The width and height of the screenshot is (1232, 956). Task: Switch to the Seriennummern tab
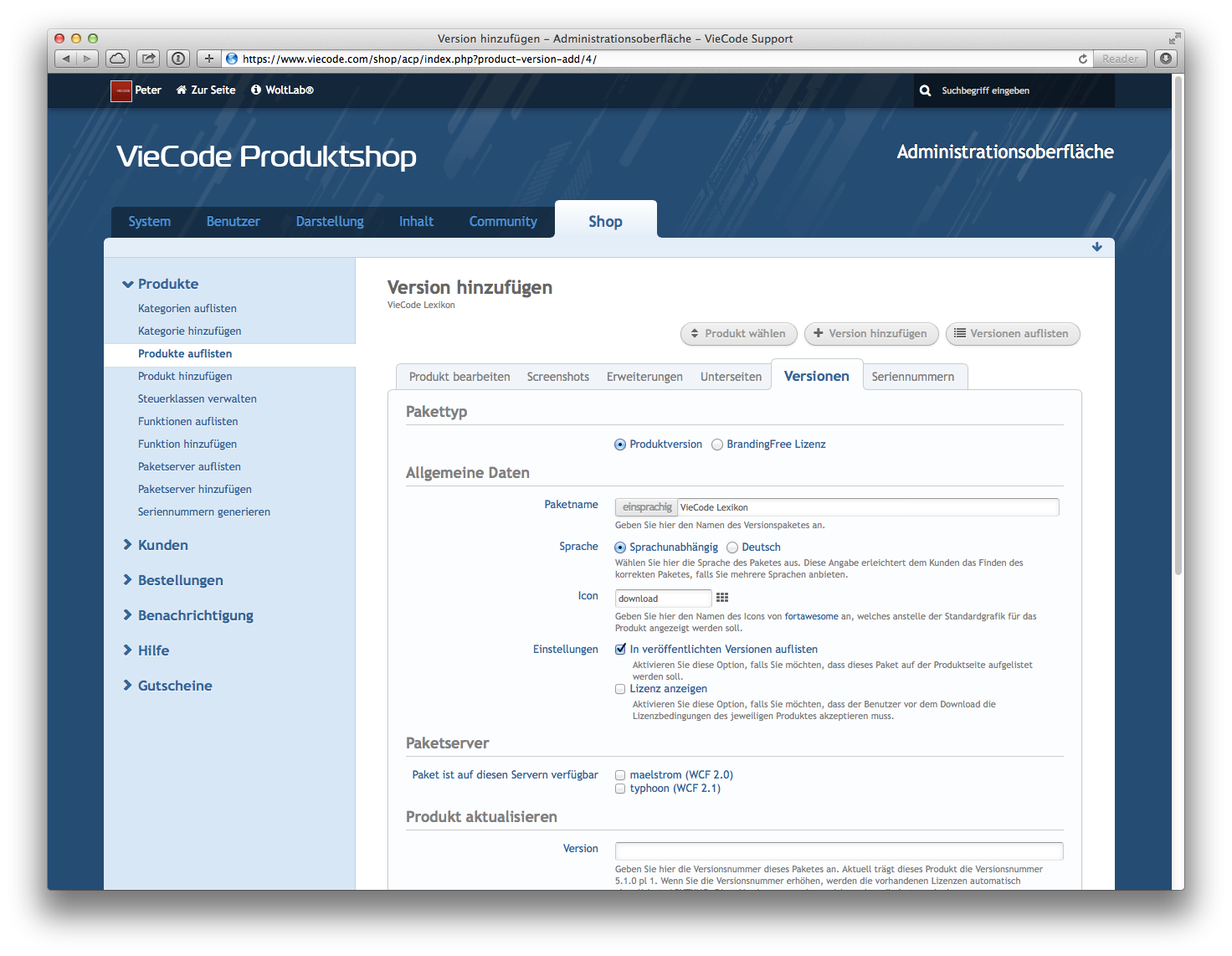[x=912, y=377]
